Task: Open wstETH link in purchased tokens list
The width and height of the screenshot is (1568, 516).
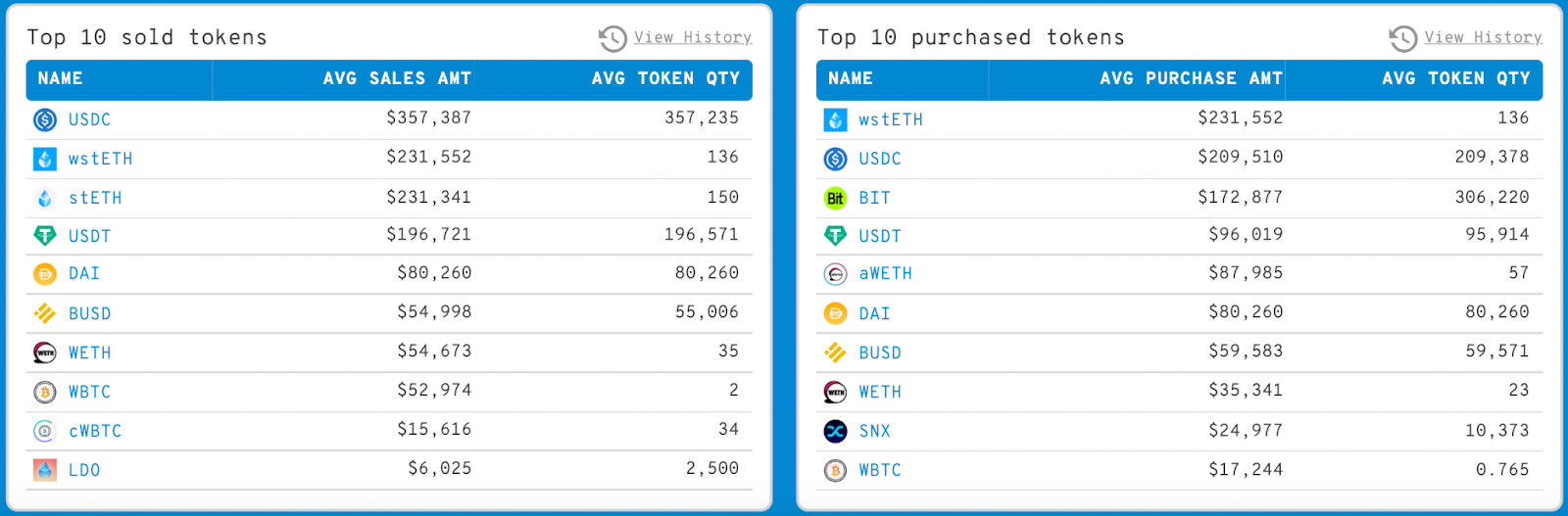Action: point(891,119)
